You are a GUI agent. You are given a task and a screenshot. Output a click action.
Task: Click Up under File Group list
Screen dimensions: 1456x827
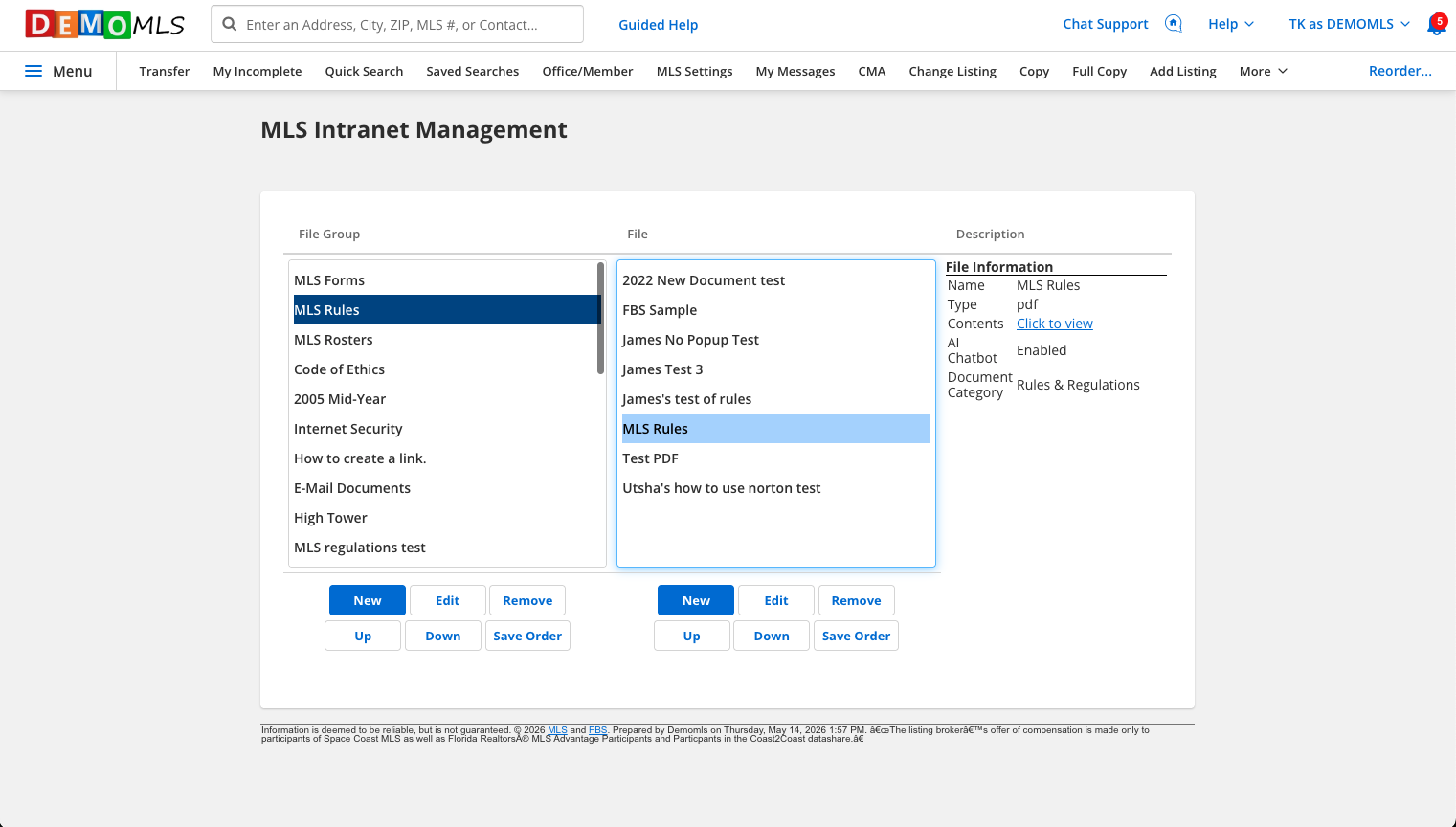pos(363,636)
